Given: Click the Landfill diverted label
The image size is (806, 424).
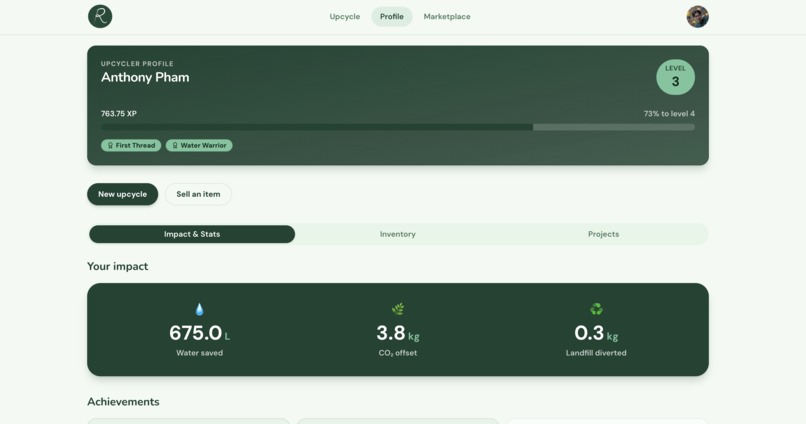Looking at the screenshot, I should coord(596,353).
